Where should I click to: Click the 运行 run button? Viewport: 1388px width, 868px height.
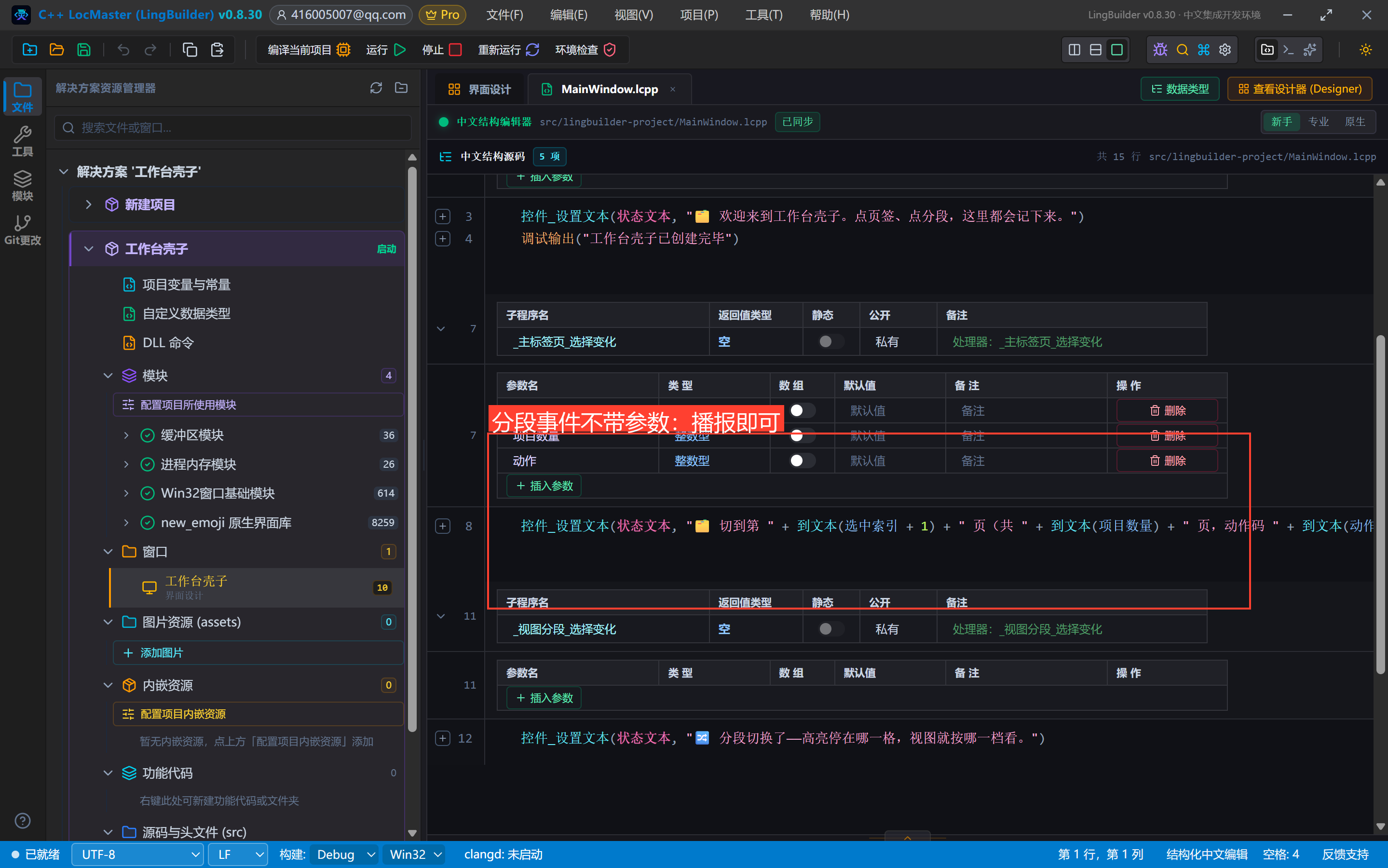(386, 50)
